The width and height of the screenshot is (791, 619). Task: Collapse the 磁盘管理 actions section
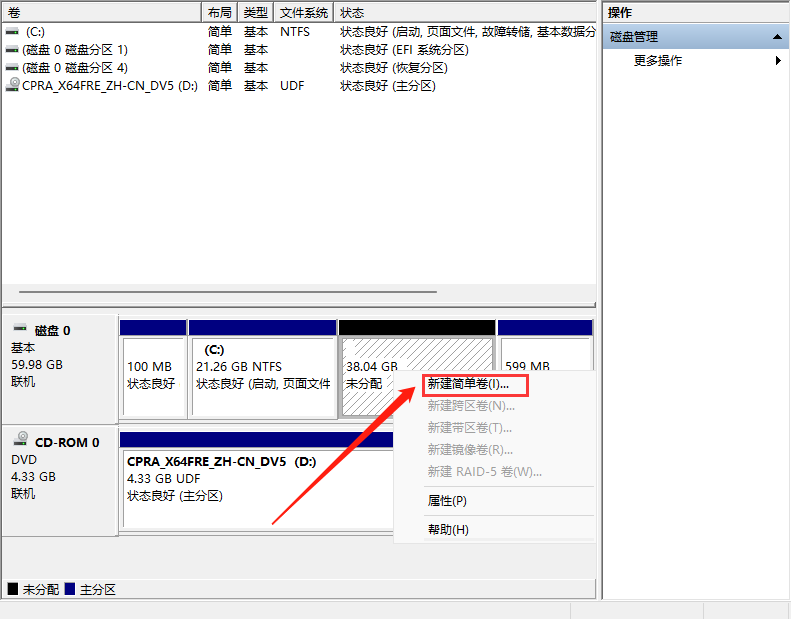tap(777, 37)
